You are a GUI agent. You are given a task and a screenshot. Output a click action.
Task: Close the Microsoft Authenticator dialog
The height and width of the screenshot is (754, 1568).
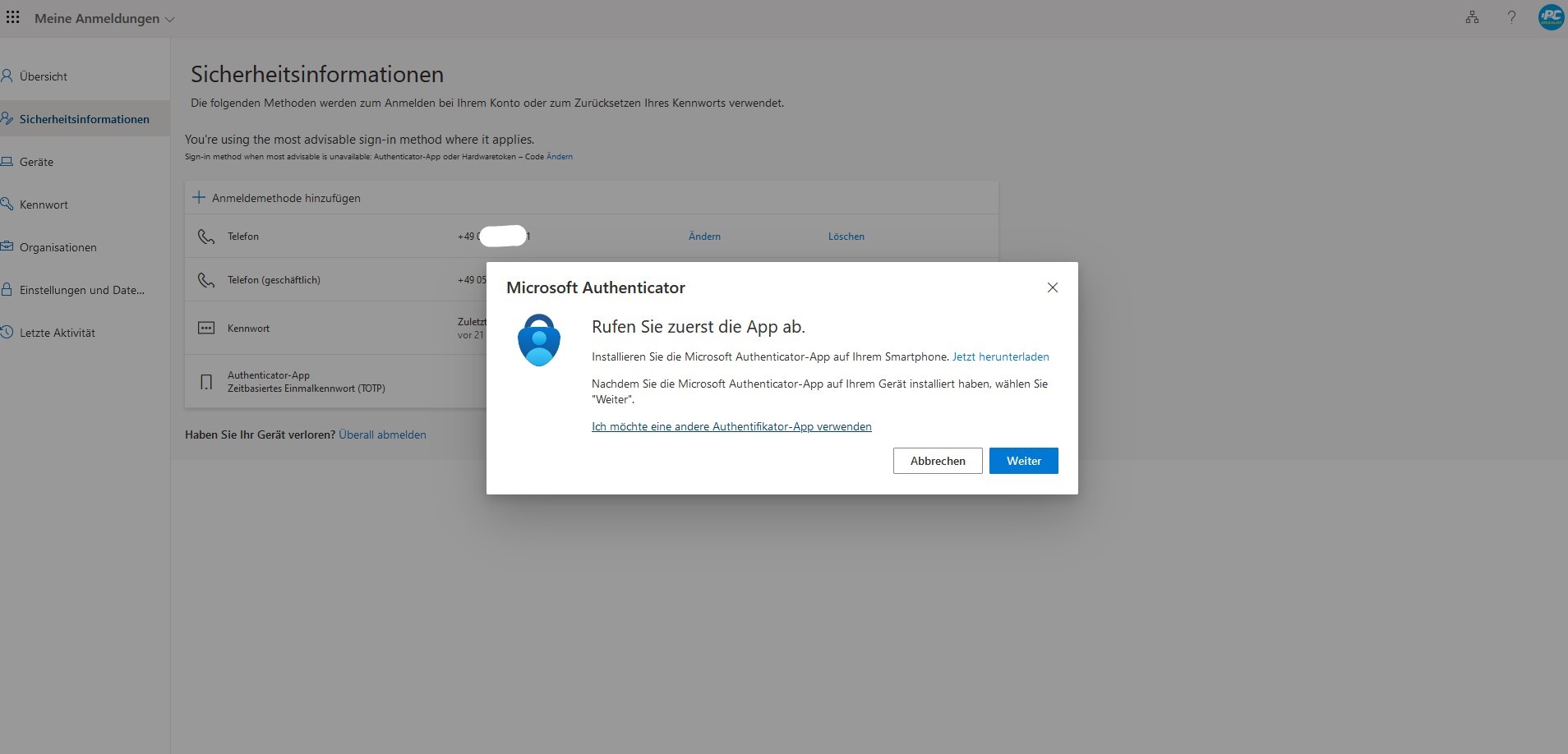(1052, 287)
